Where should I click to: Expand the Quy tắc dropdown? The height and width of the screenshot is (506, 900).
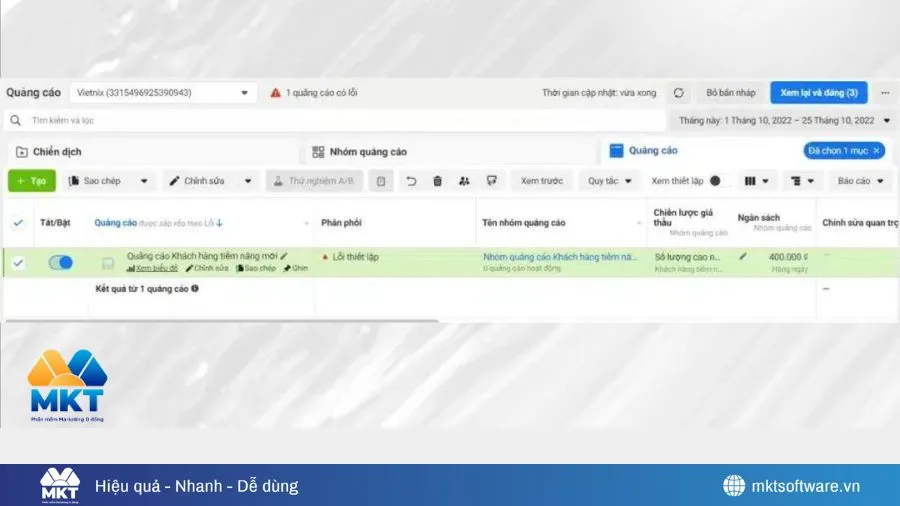point(609,181)
